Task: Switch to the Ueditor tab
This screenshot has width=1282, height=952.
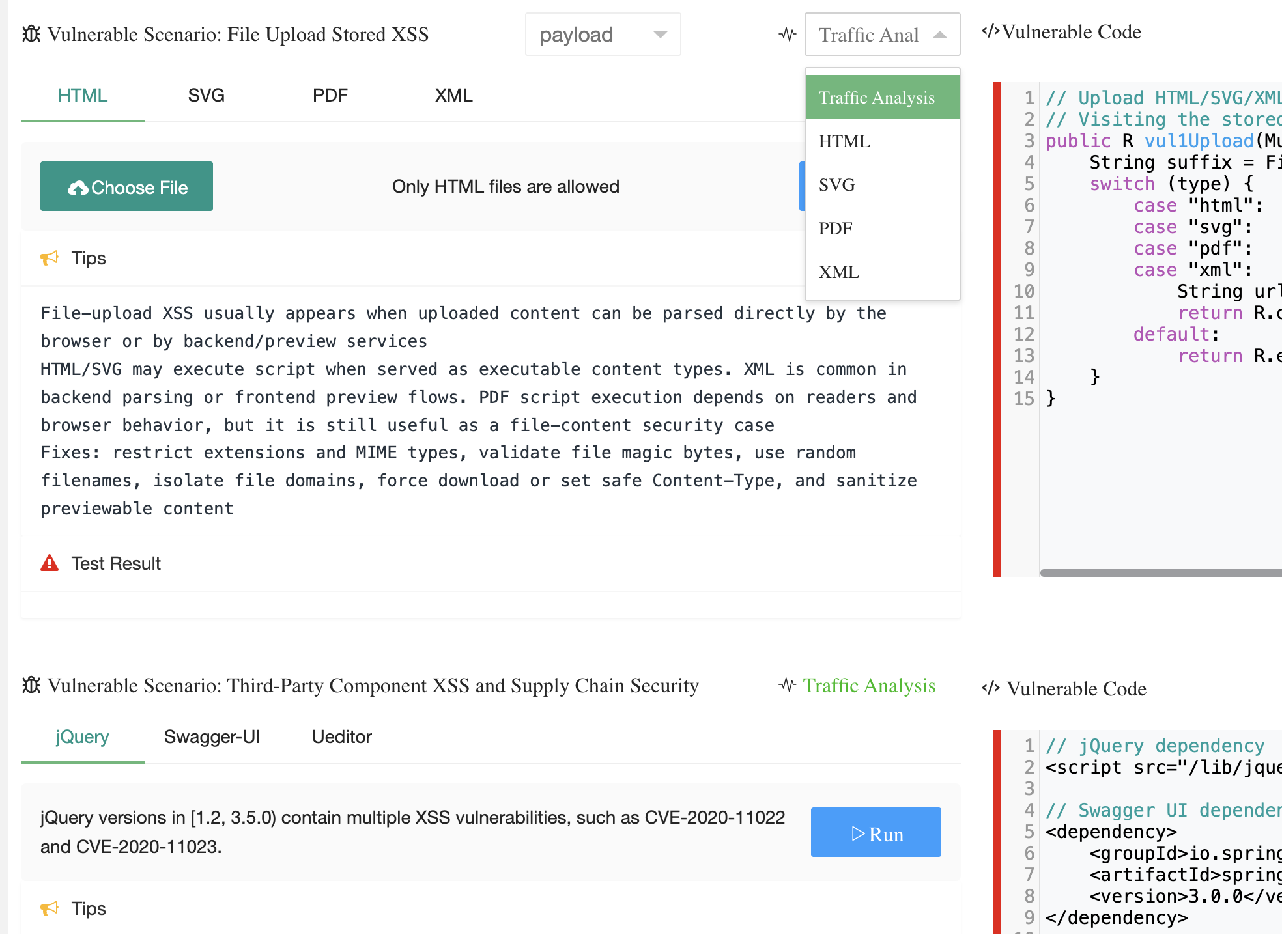Action: tap(341, 737)
